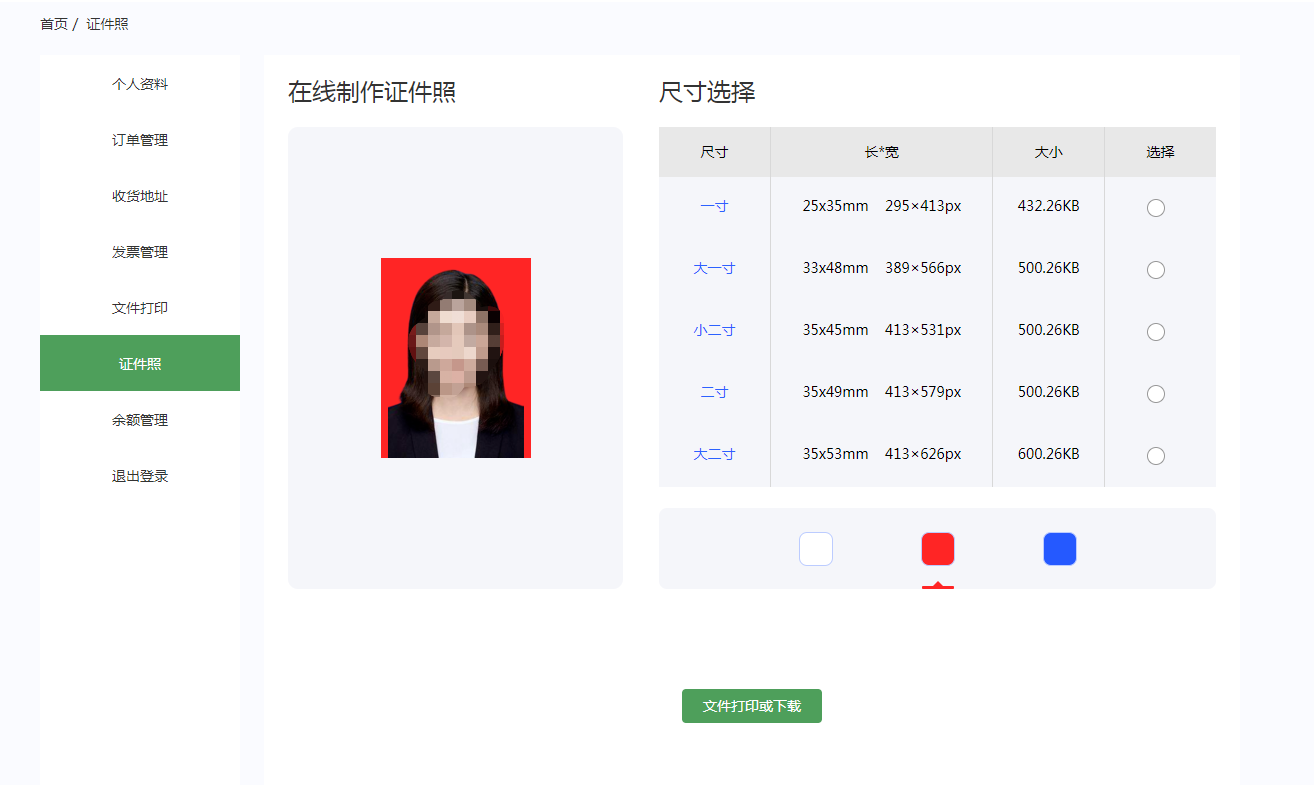Click the 二寸 size link
Image resolution: width=1314 pixels, height=785 pixels.
[x=714, y=392]
